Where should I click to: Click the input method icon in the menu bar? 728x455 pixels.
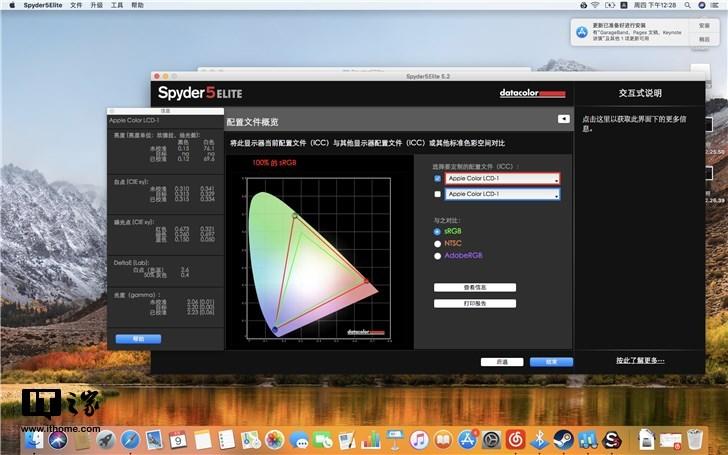(x=624, y=5)
